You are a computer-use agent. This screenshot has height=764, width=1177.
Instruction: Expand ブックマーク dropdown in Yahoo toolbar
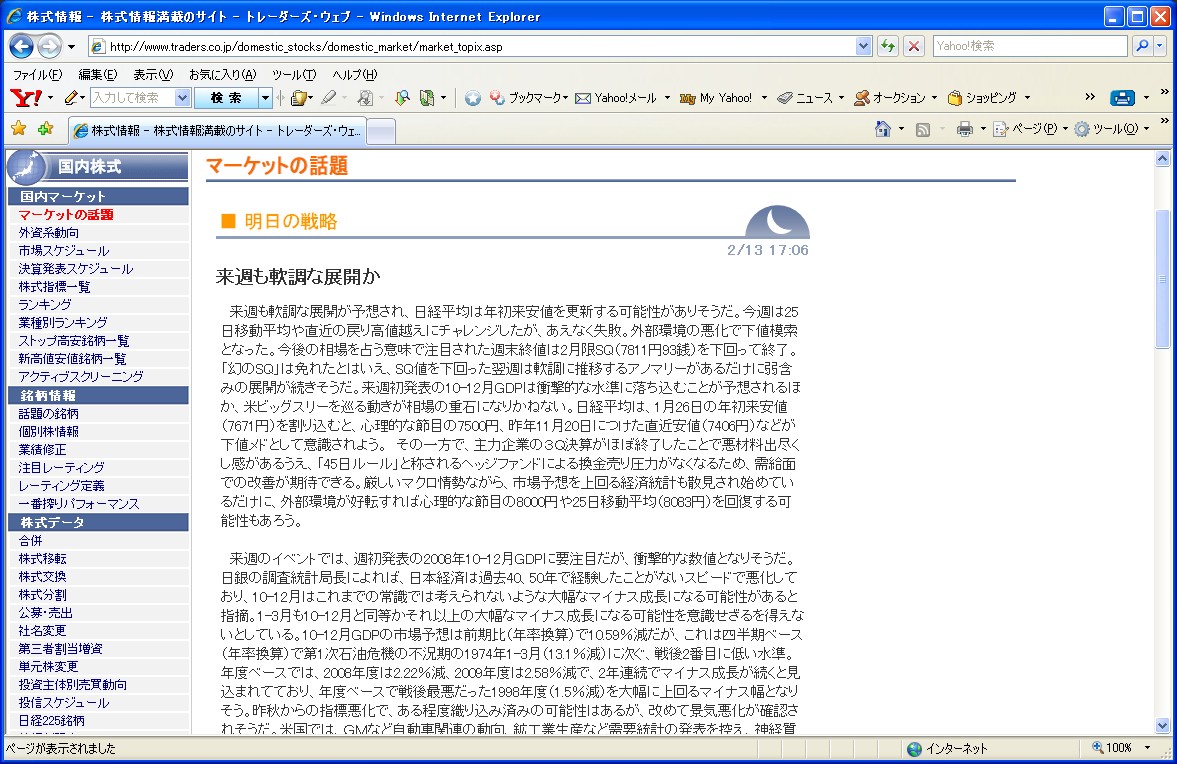(x=565, y=98)
